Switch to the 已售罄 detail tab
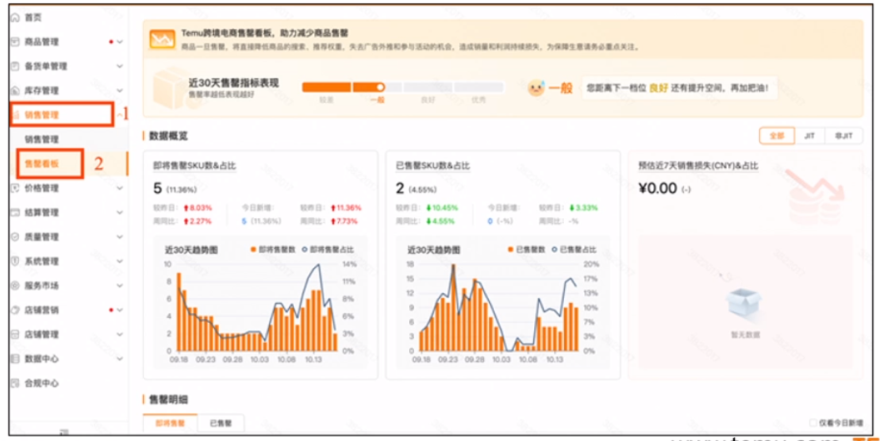 (221, 423)
